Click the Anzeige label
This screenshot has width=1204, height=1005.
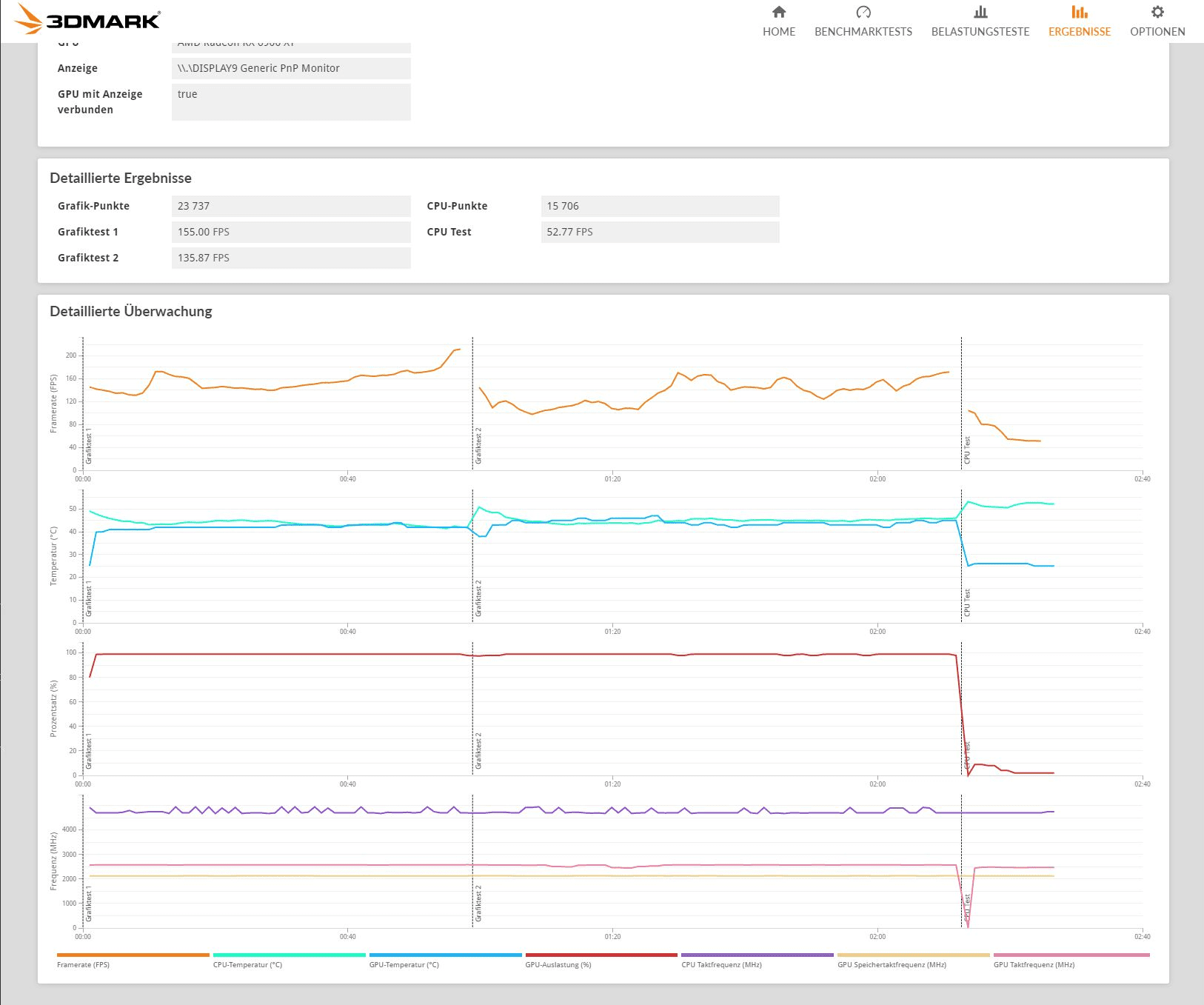78,68
